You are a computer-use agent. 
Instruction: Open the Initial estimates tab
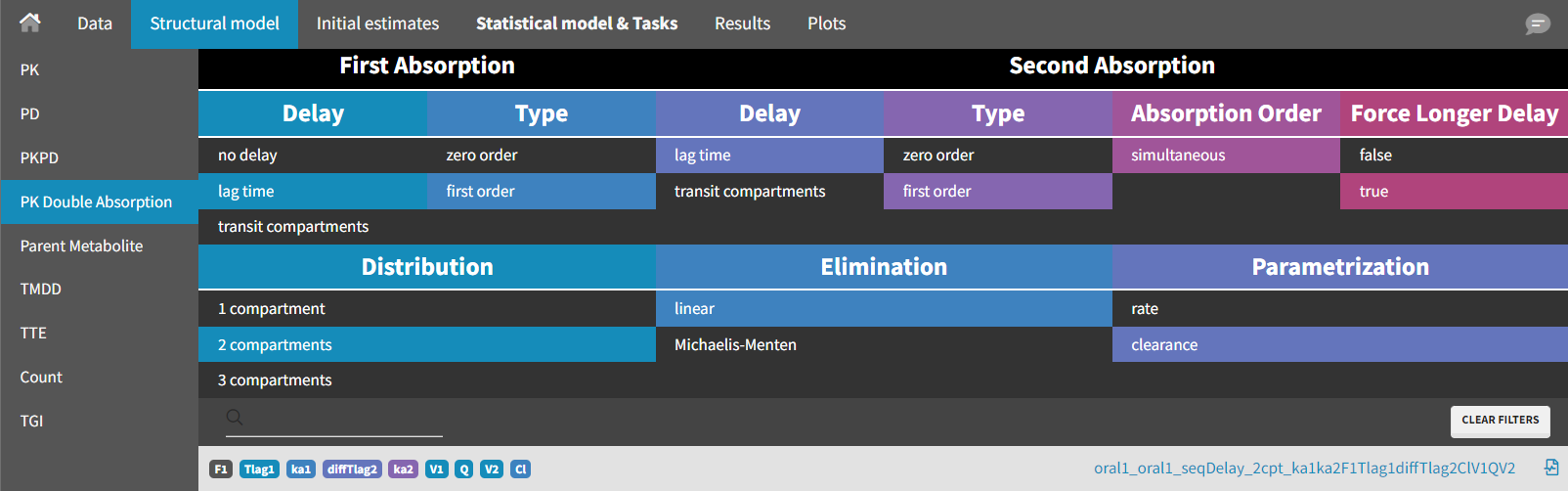(x=377, y=23)
